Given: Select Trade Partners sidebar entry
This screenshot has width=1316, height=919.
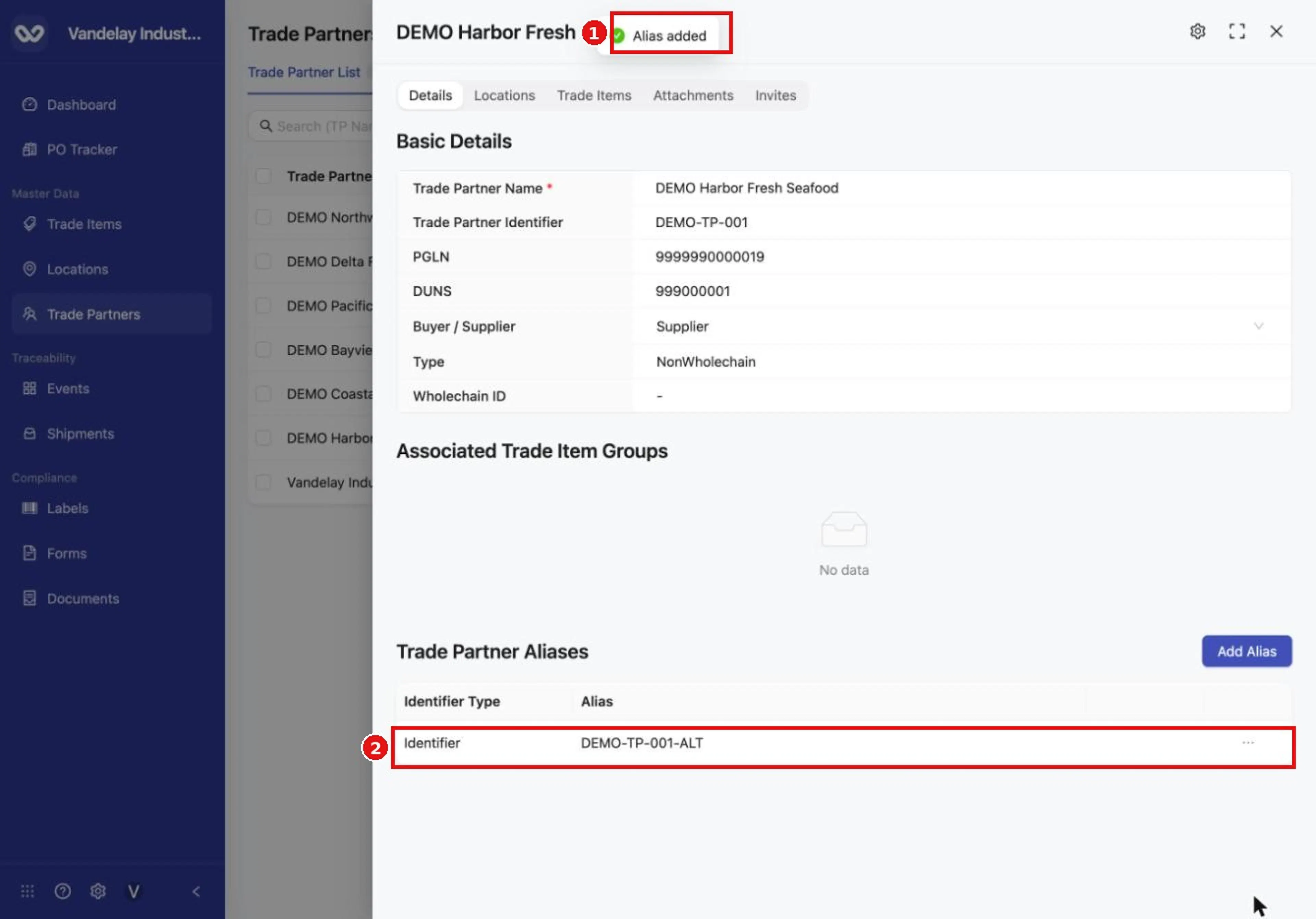Looking at the screenshot, I should click(x=112, y=314).
